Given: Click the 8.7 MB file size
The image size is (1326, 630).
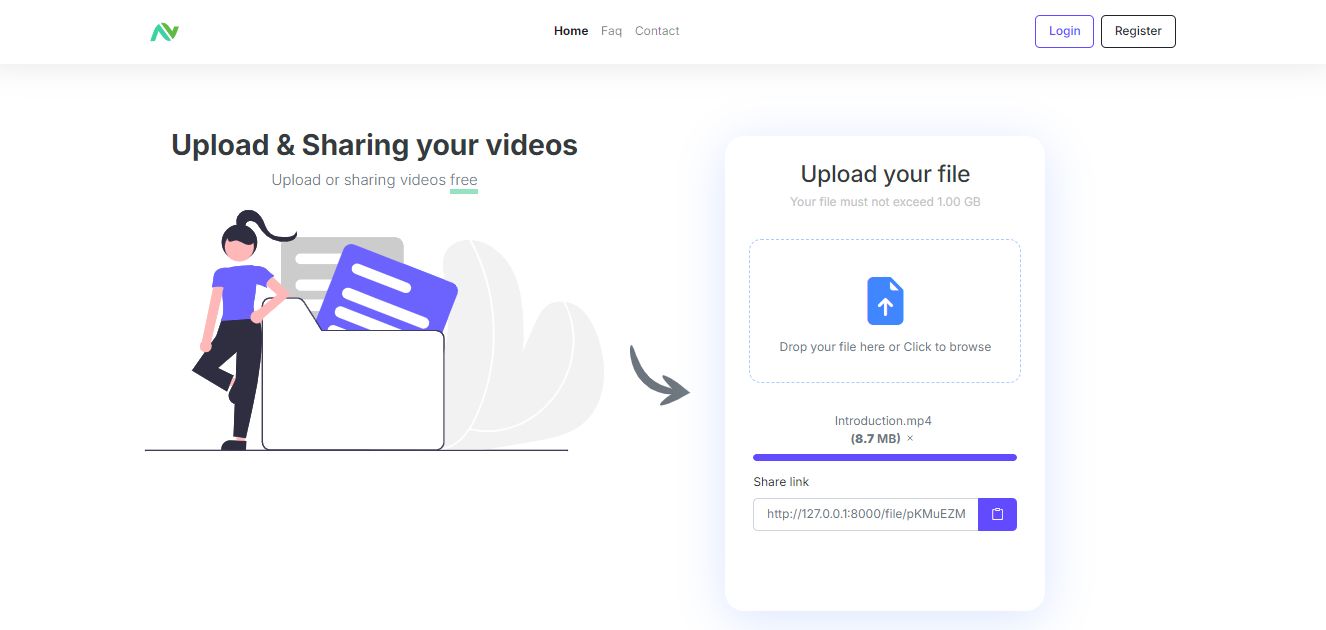Looking at the screenshot, I should pyautogui.click(x=876, y=438).
